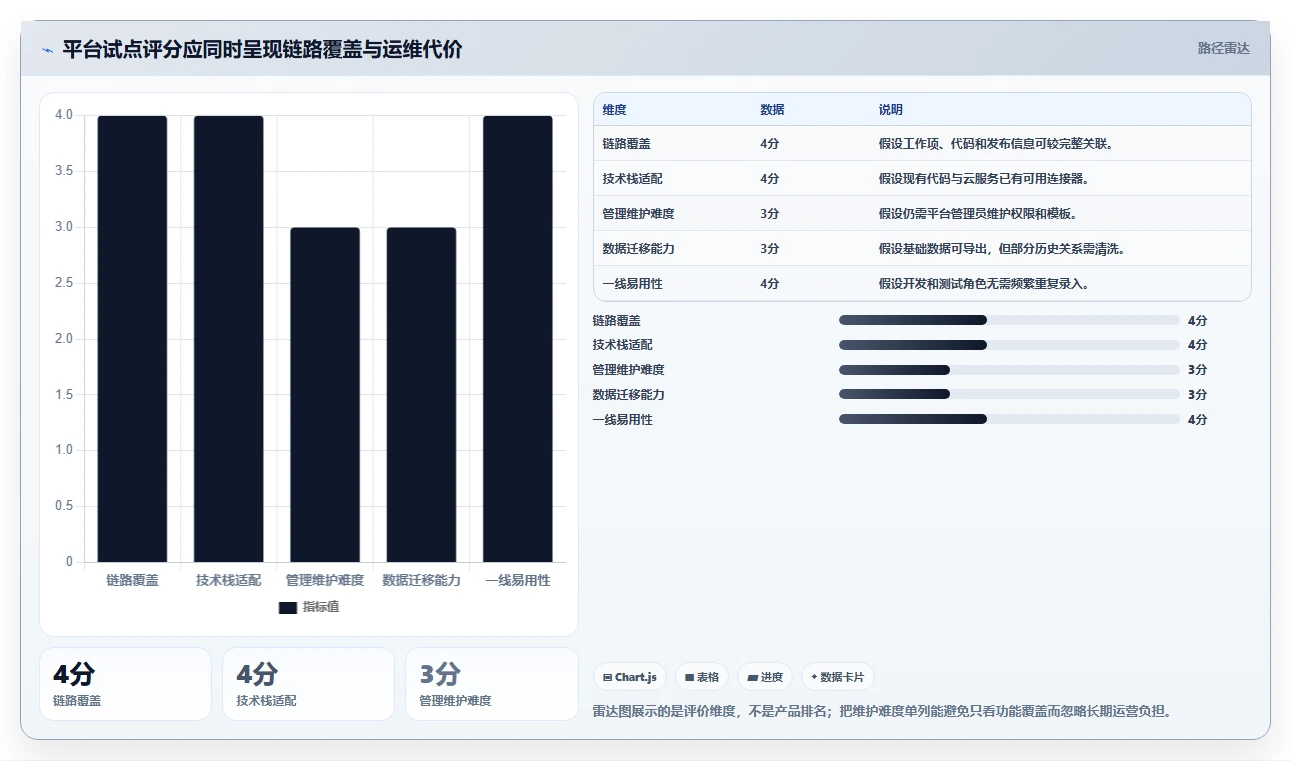Click the 数据迁移能力 bar in the chart

click(421, 395)
